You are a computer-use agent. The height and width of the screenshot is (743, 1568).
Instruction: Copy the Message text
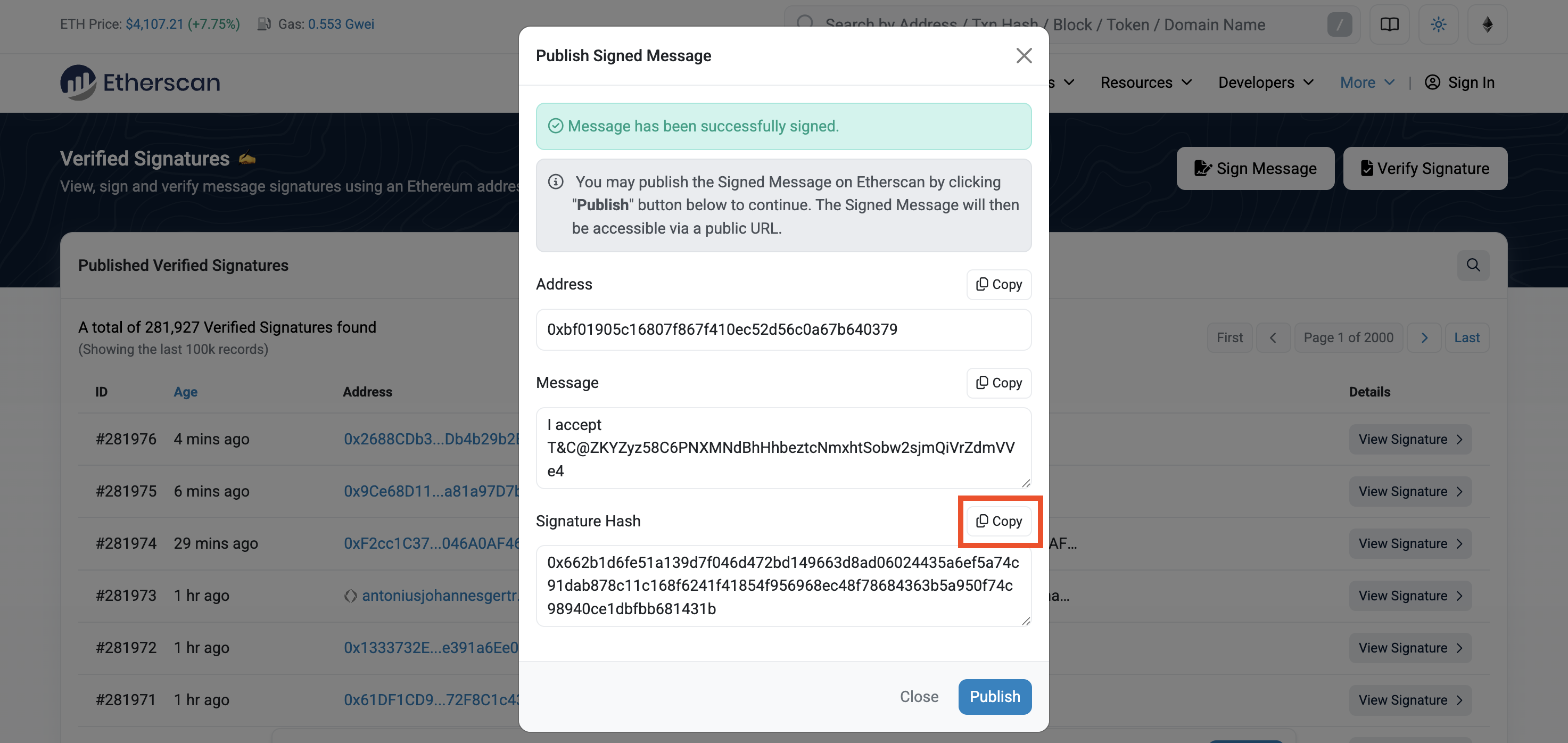pyautogui.click(x=998, y=383)
